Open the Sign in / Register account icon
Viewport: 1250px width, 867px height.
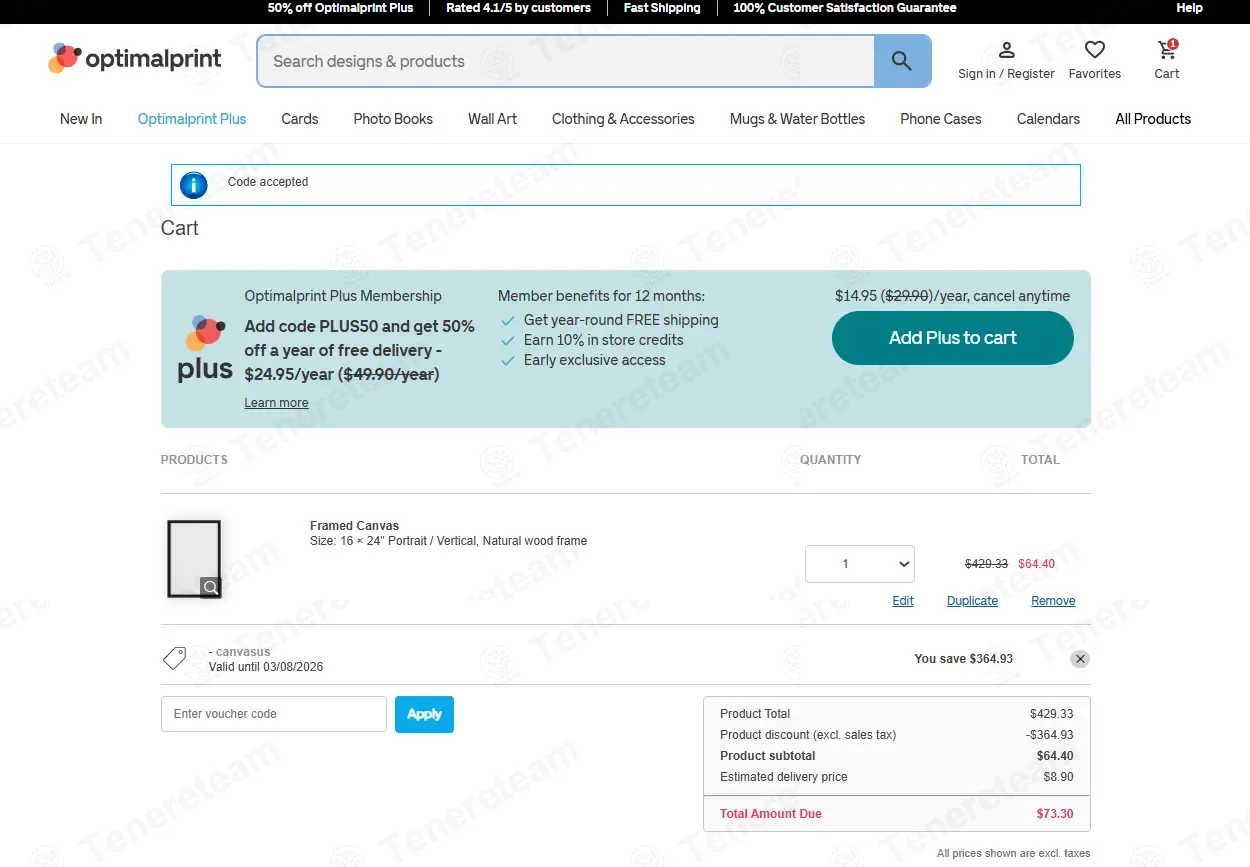[x=1006, y=50]
